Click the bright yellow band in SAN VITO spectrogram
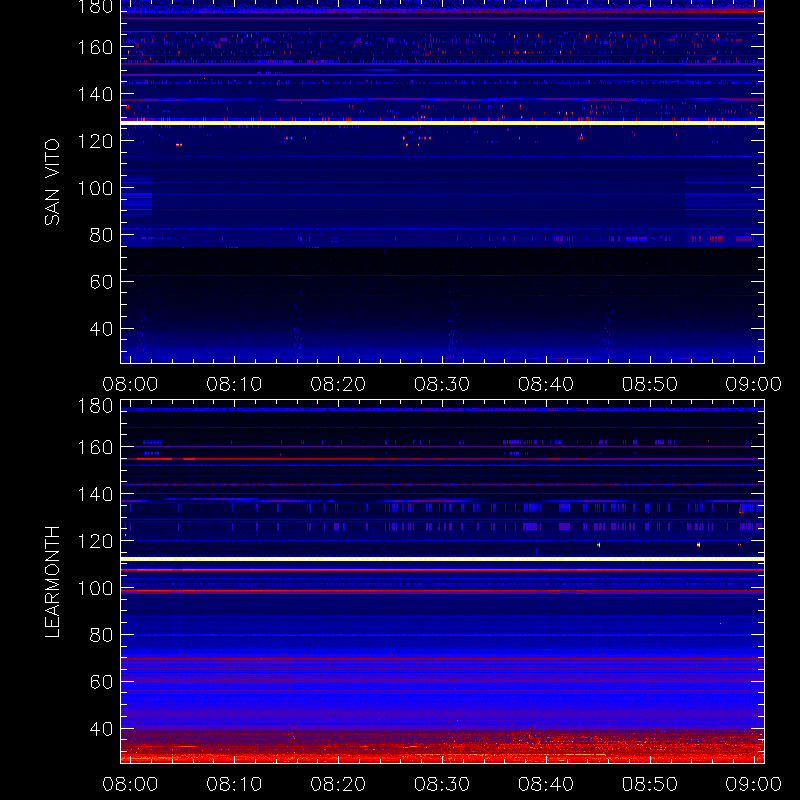 442,123
